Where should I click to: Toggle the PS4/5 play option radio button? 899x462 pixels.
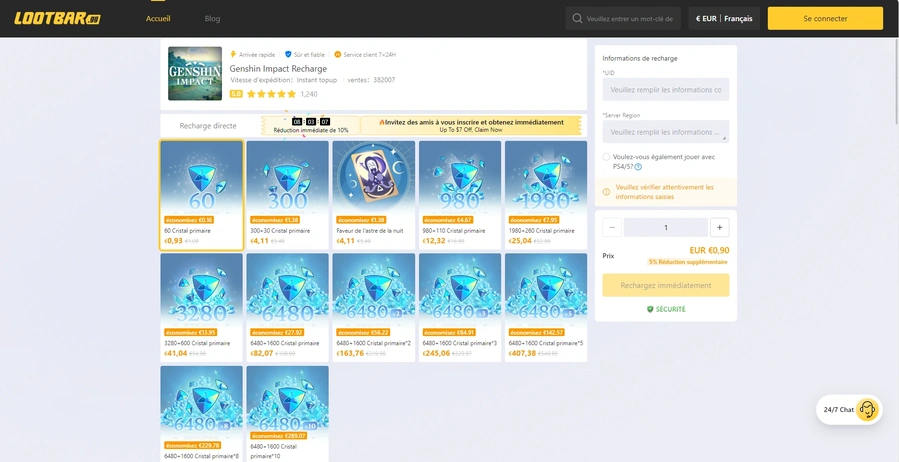606,156
